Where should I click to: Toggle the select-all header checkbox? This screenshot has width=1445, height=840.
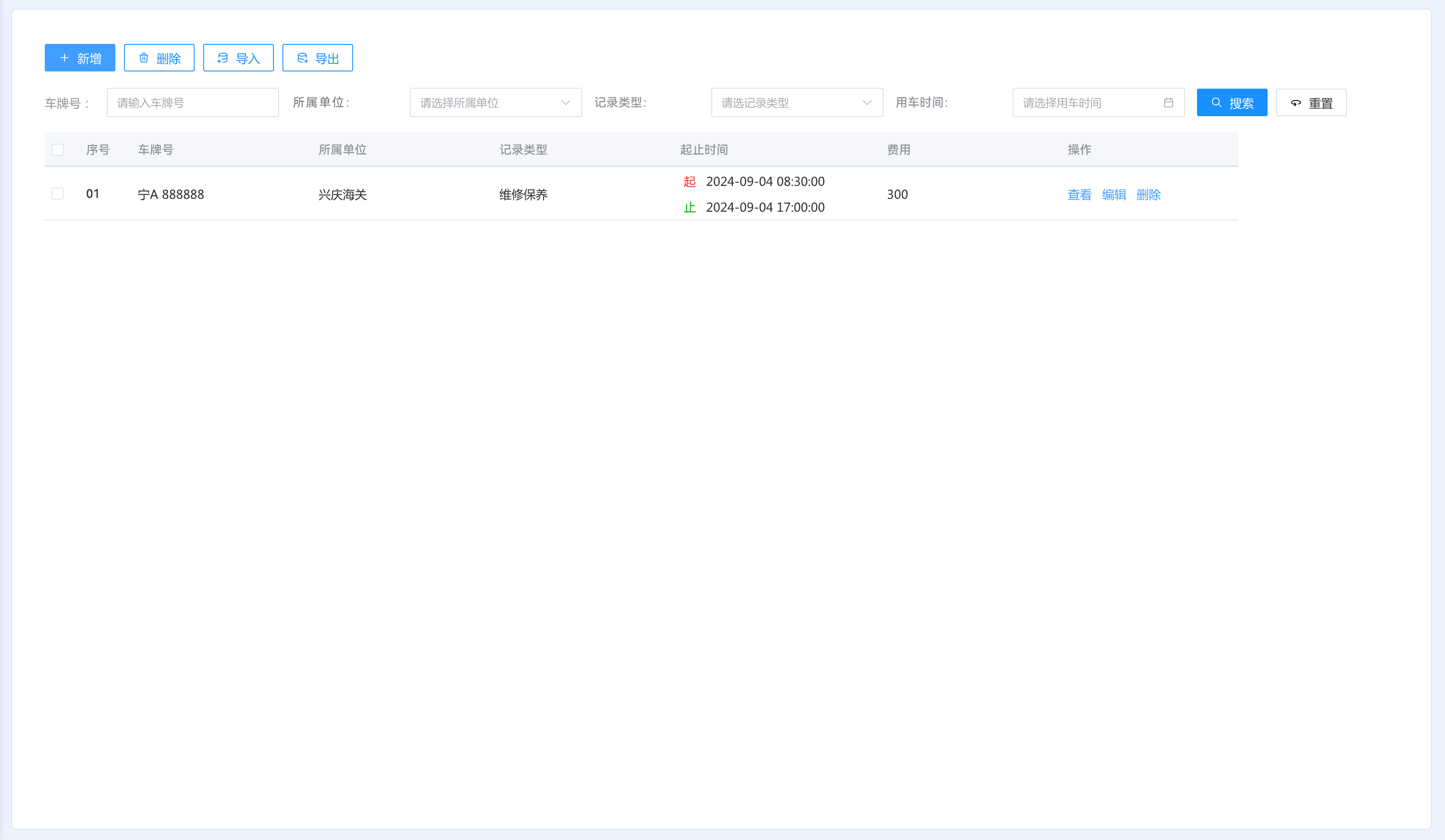pyautogui.click(x=58, y=150)
